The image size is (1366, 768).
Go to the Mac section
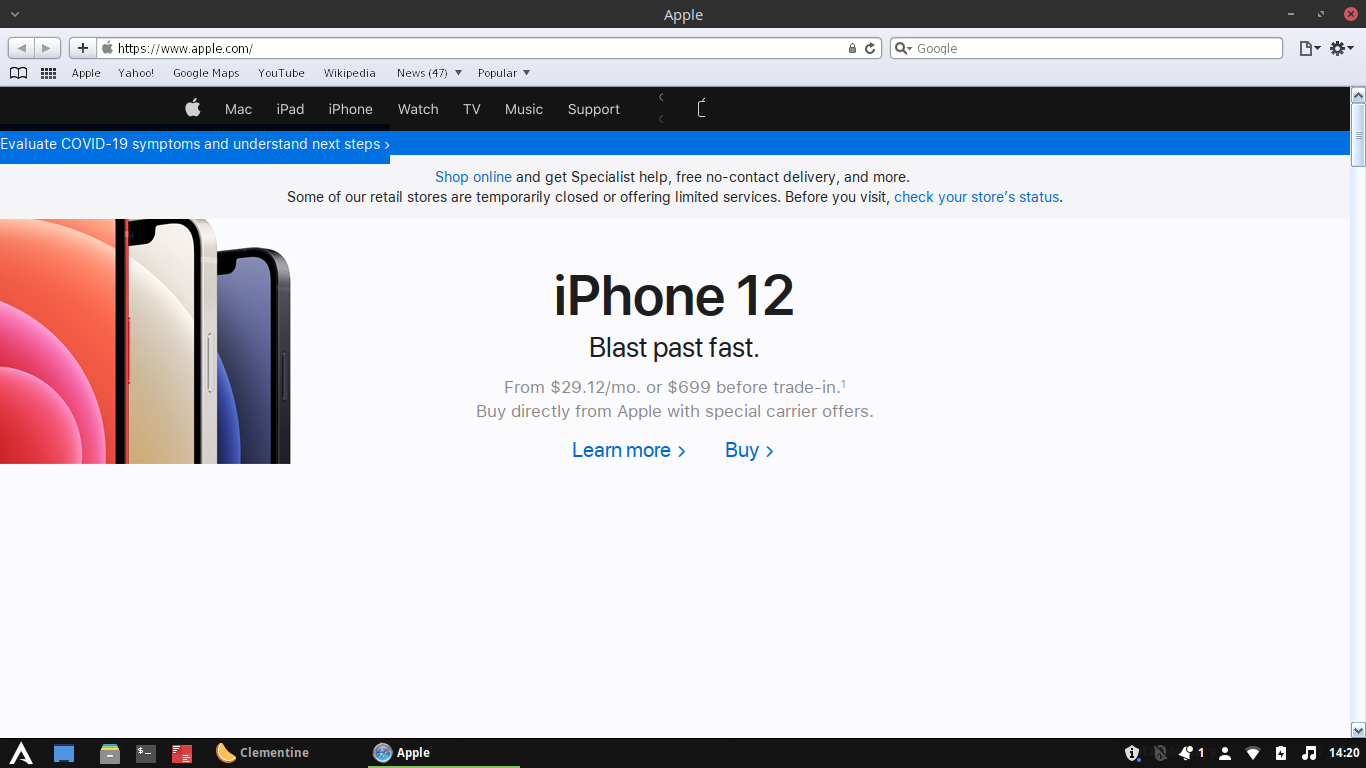(238, 109)
